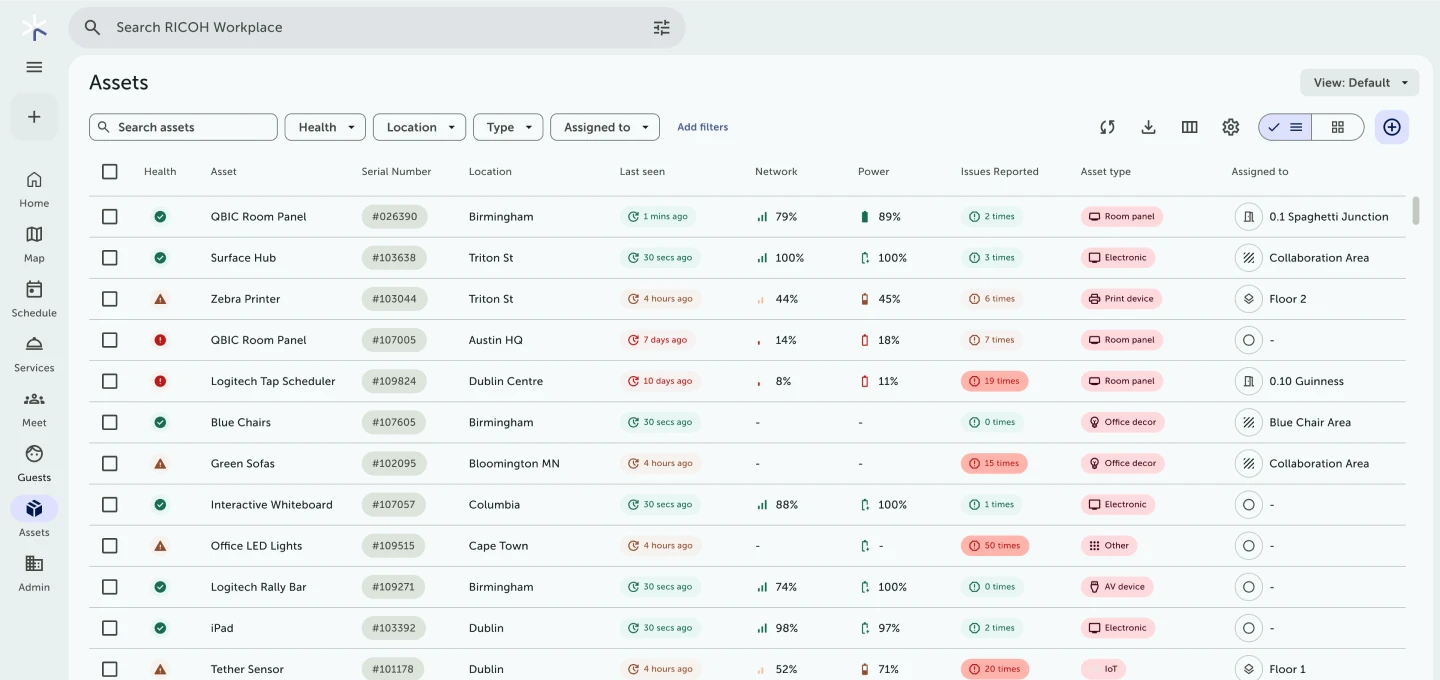Click the Search assets input field
This screenshot has width=1440, height=680.
(x=190, y=127)
